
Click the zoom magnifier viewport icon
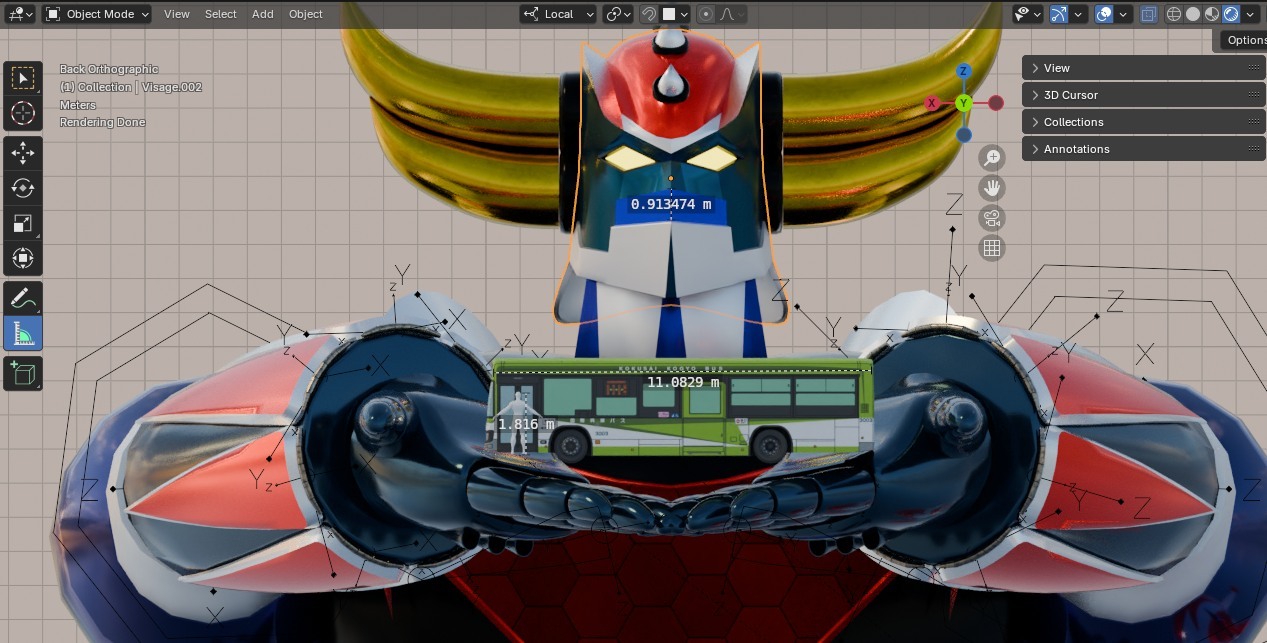click(992, 158)
